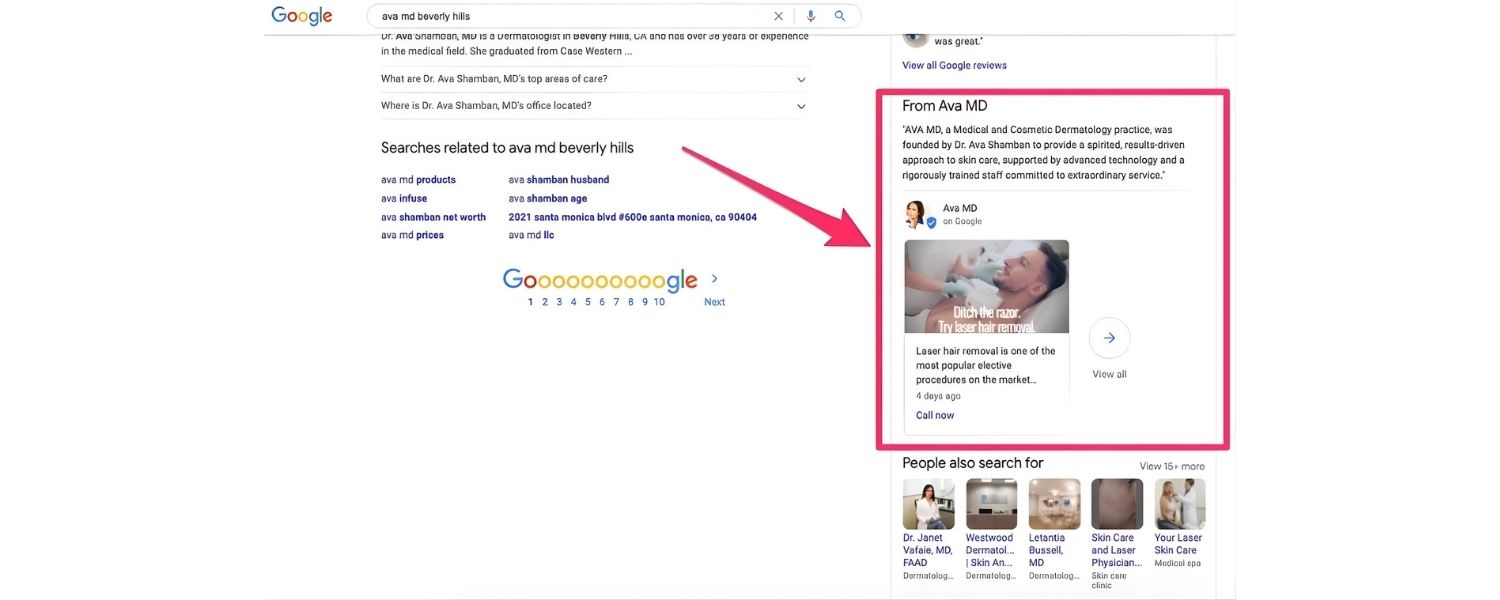Screen dimensions: 1500x600
Task: Start voice search with microphone icon
Action: pyautogui.click(x=810, y=16)
